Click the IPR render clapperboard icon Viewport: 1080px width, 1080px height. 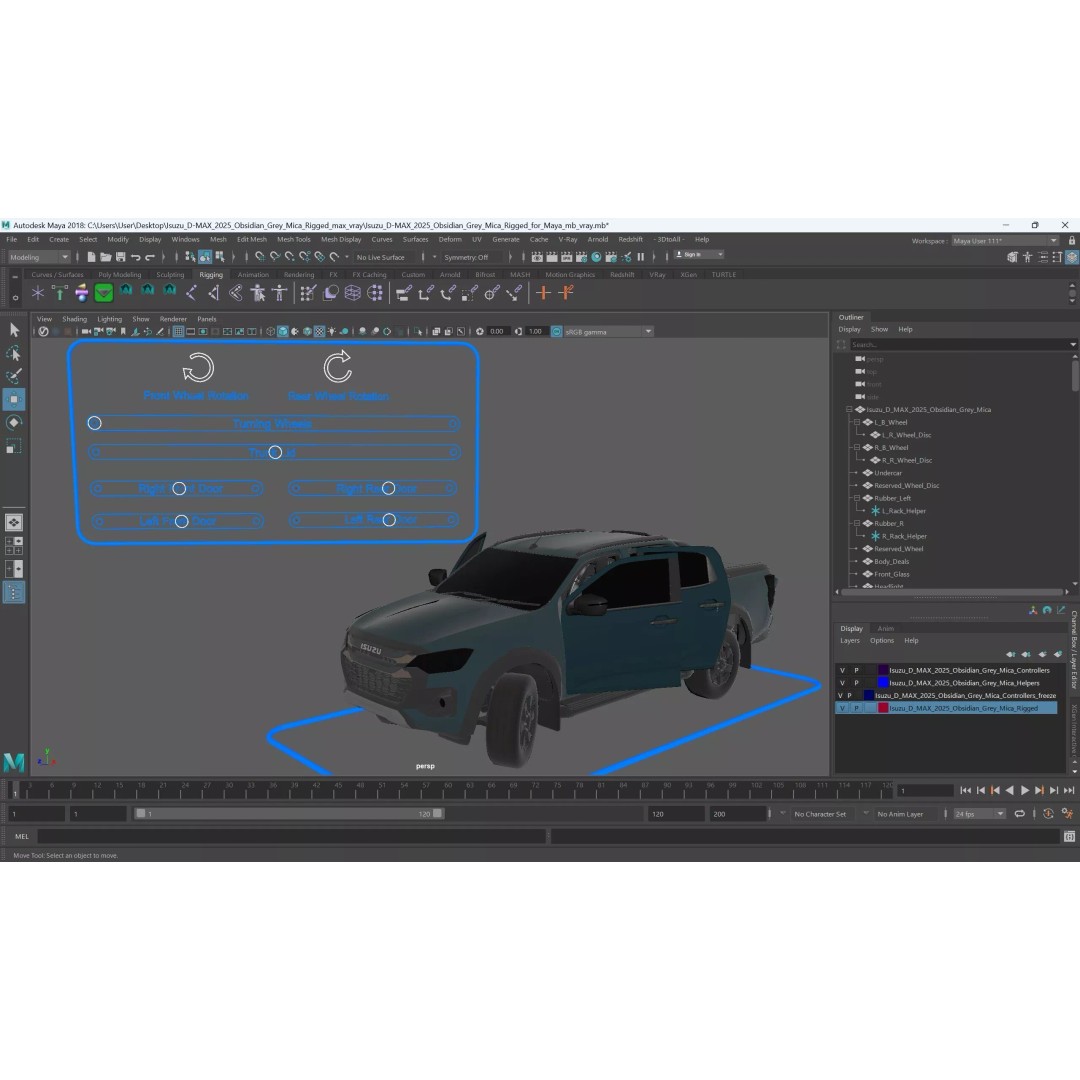coord(566,257)
